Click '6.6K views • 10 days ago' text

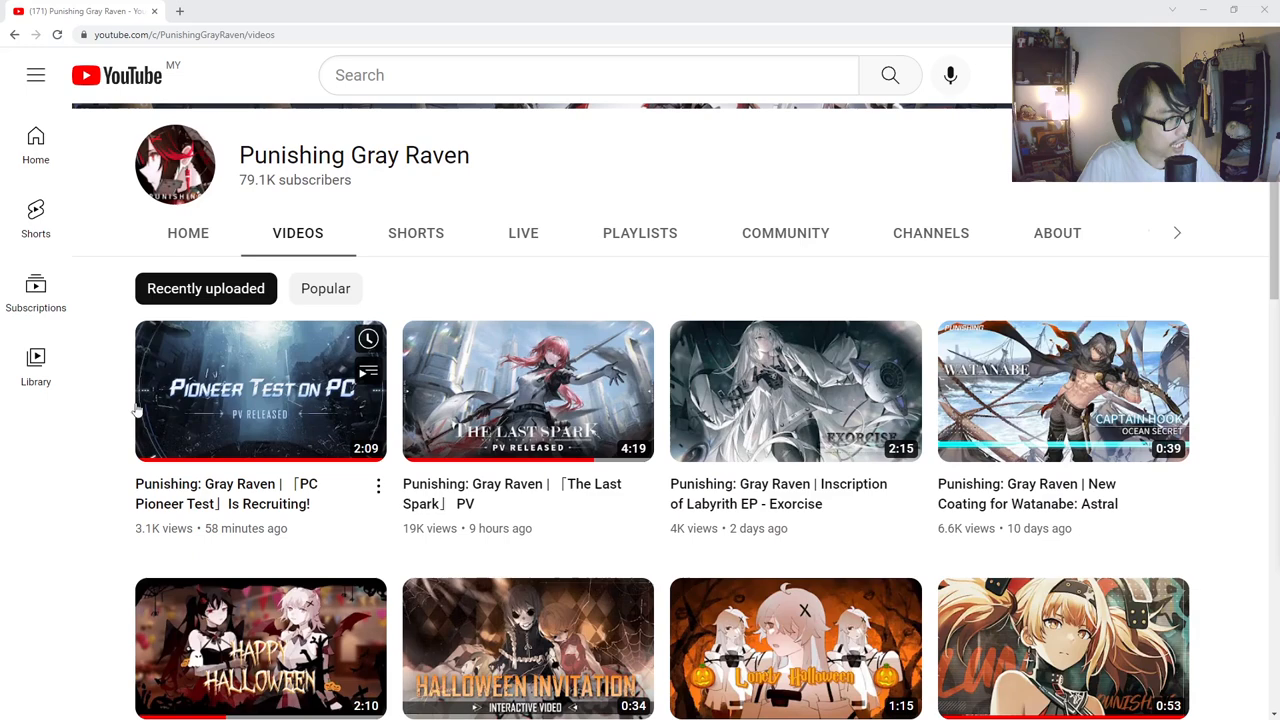[1005, 528]
